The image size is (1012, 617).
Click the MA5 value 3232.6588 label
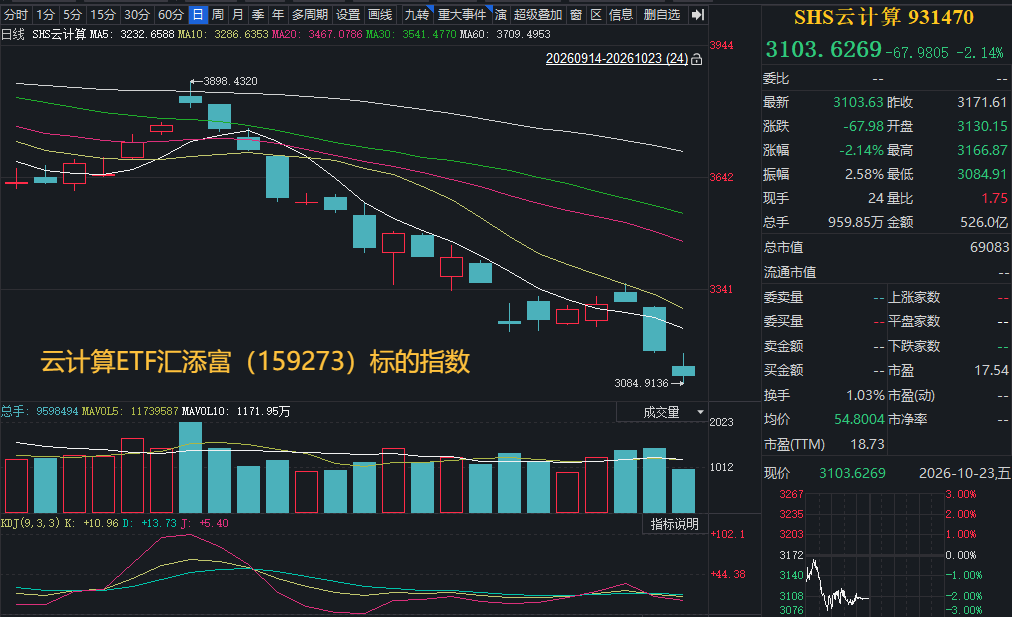click(133, 34)
